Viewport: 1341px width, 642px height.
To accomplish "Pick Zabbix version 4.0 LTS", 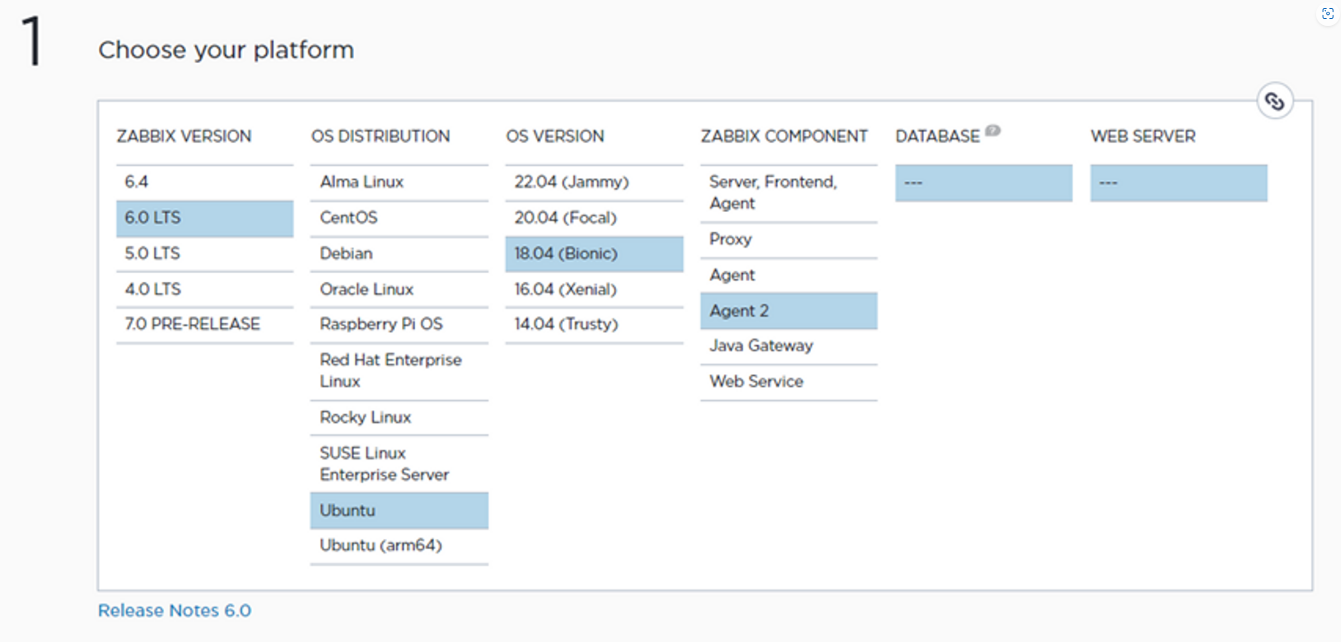I will click(205, 290).
